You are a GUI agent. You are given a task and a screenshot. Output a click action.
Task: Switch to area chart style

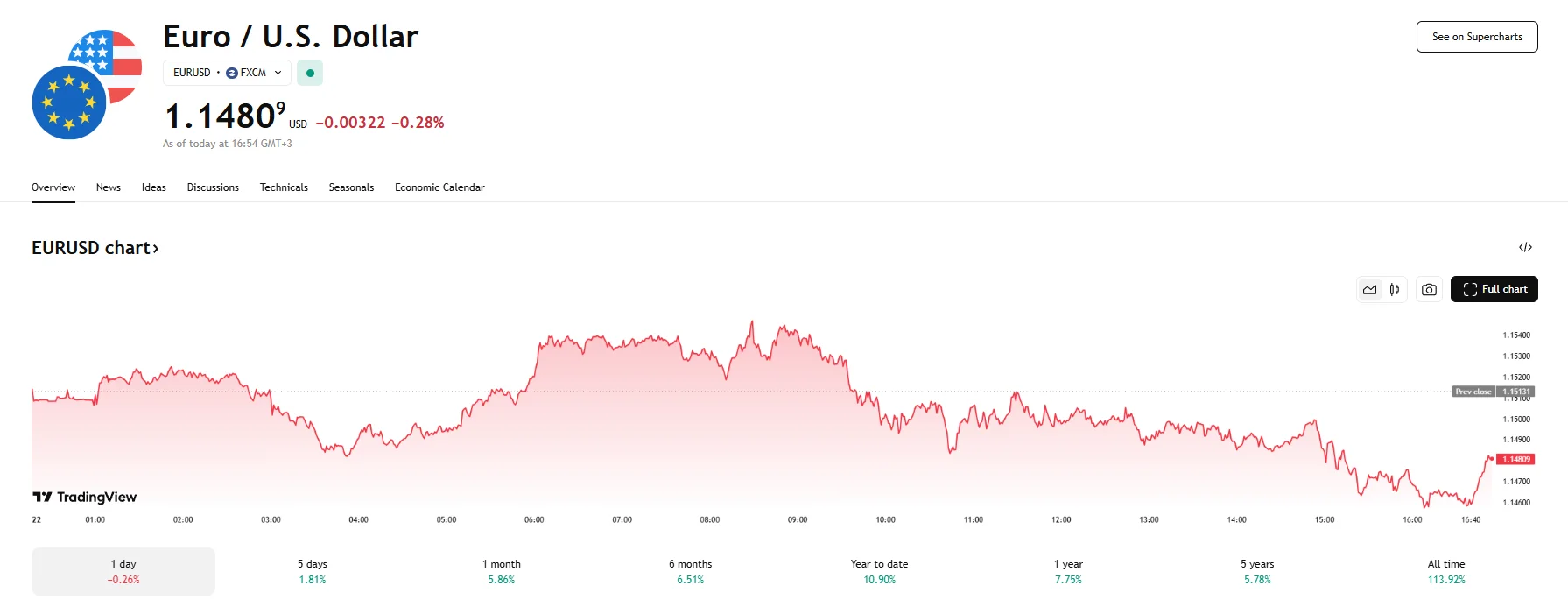1369,289
